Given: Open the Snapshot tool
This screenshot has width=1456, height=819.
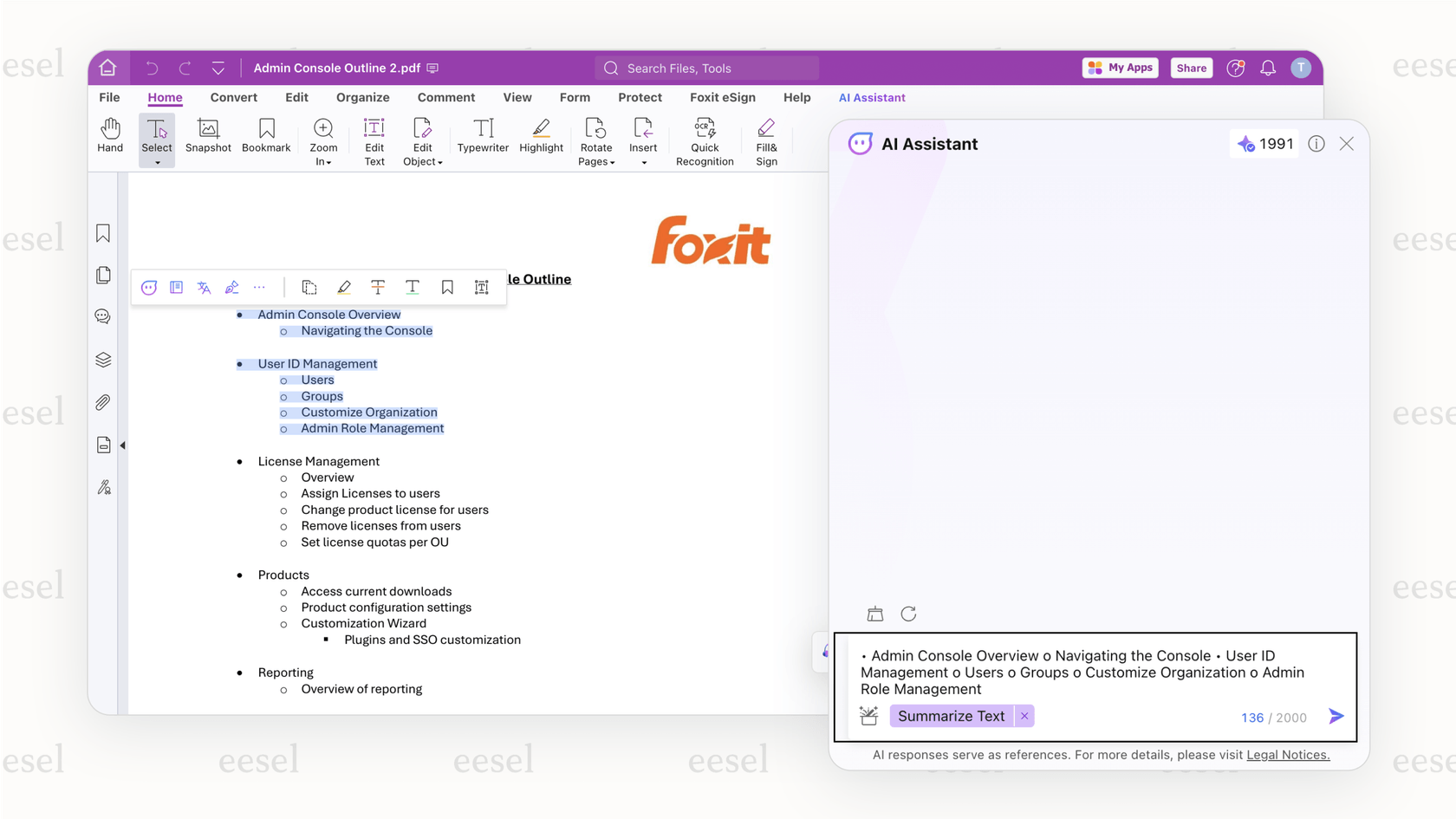Looking at the screenshot, I should pyautogui.click(x=208, y=139).
